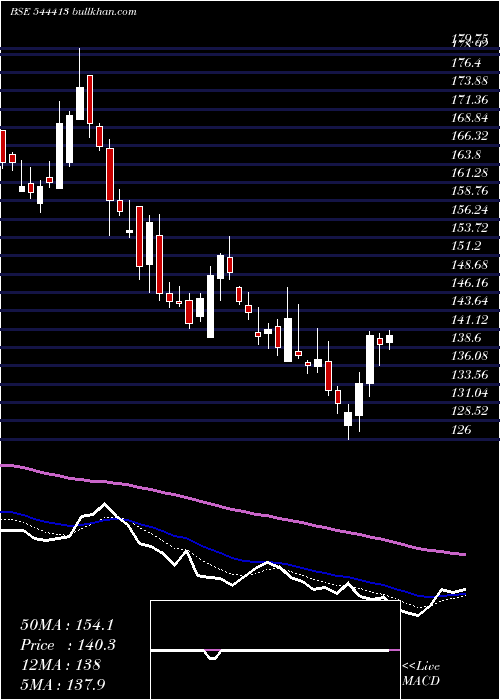Click the BSE ticker title text
The image size is (500, 700).
(73, 12)
